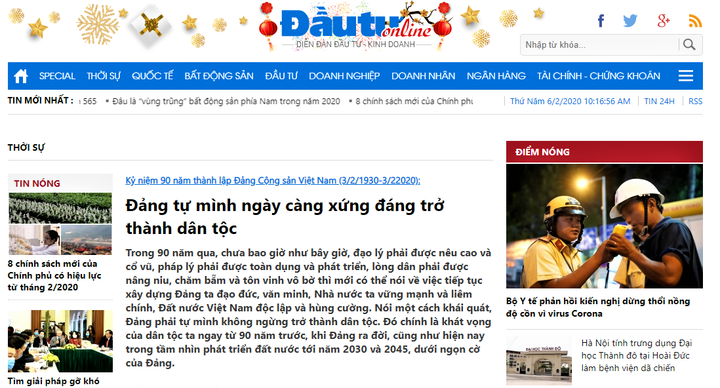Open the 'Kỷ niệm 90 năm thành lập Đảng' link

(x=273, y=180)
